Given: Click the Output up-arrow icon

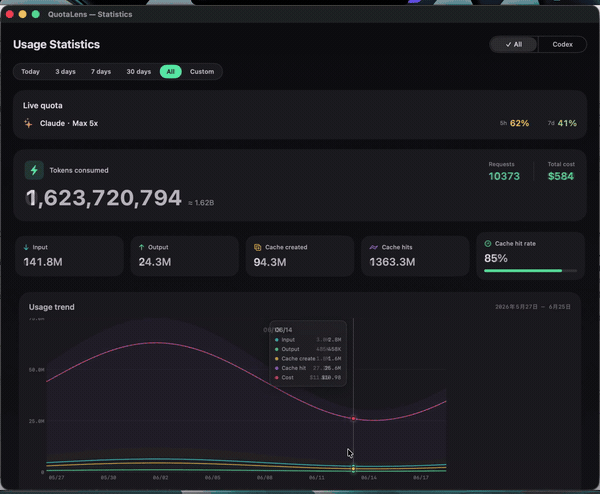Looking at the screenshot, I should (x=142, y=247).
